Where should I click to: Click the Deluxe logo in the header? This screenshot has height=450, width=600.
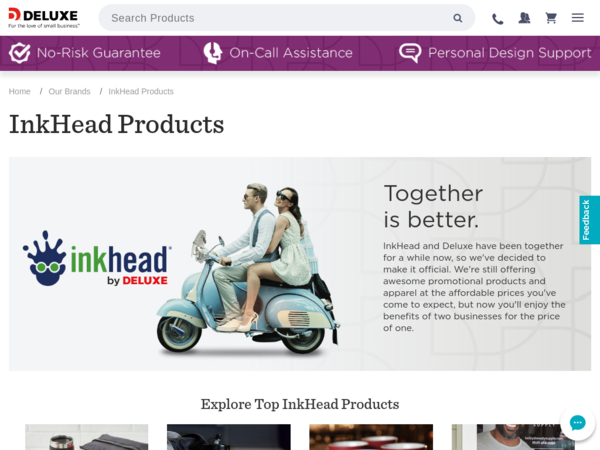(x=44, y=18)
